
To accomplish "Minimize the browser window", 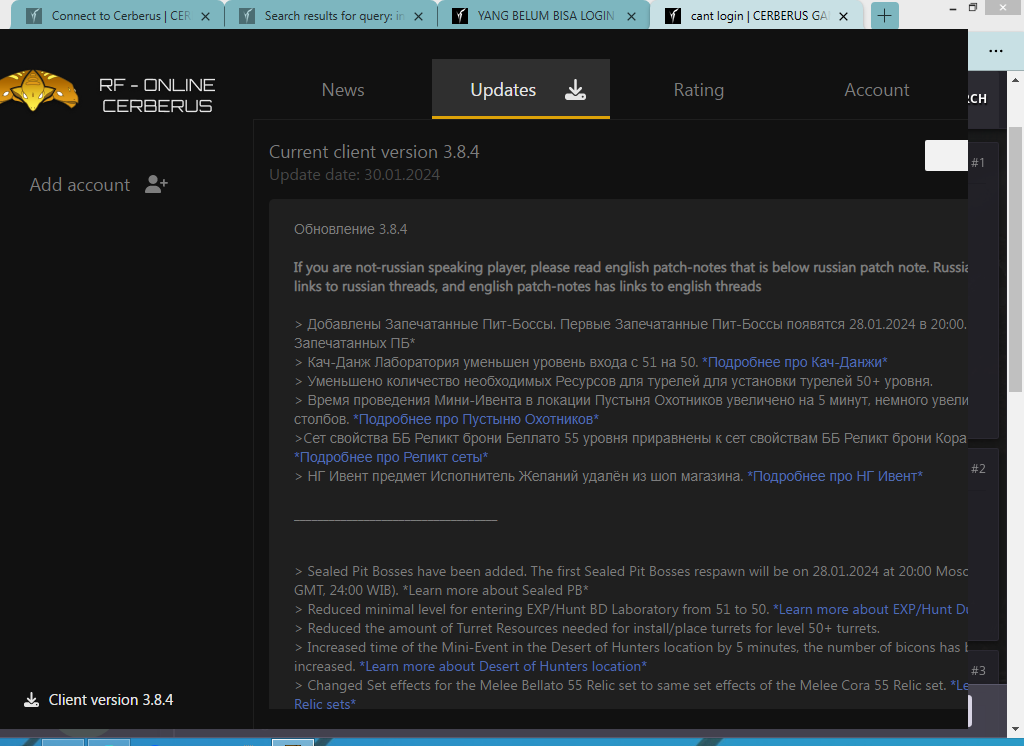I will pos(953,8).
